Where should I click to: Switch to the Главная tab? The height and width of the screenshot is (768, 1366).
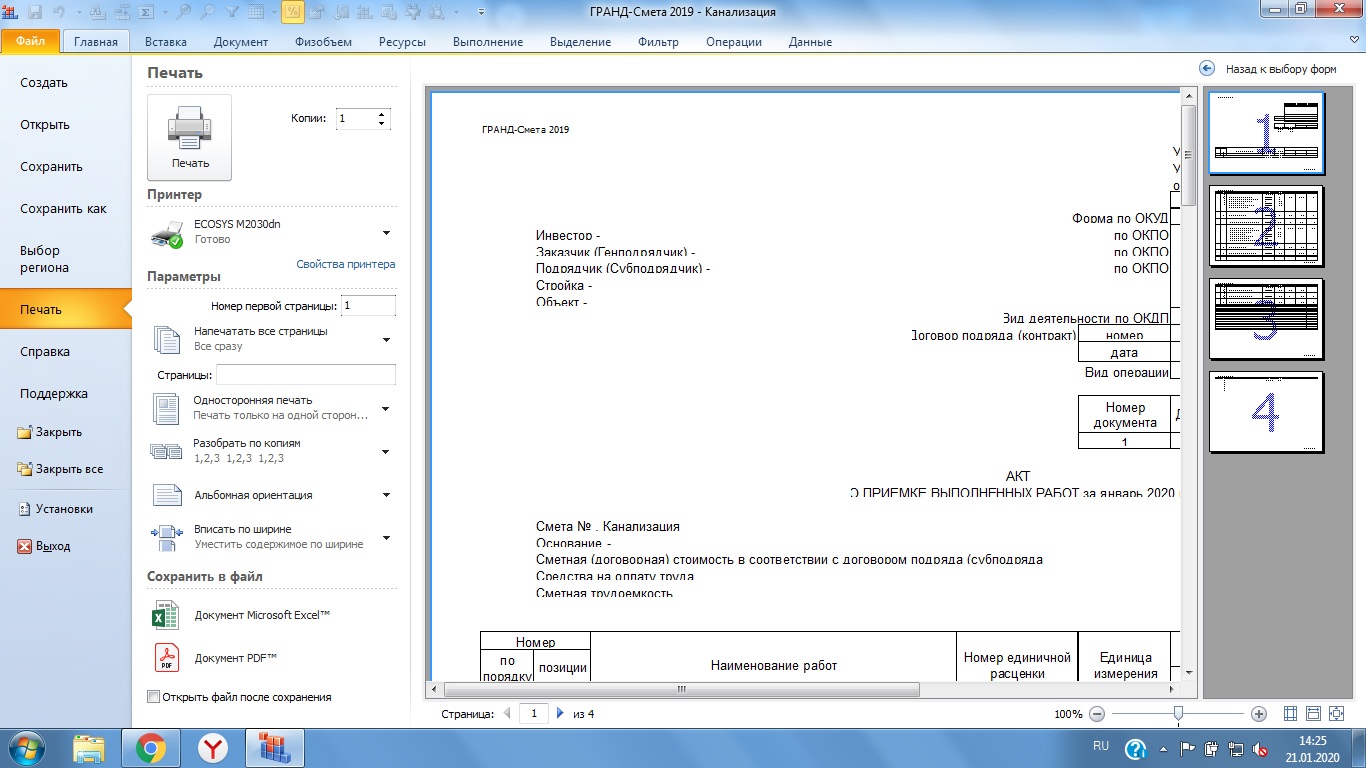(x=96, y=42)
